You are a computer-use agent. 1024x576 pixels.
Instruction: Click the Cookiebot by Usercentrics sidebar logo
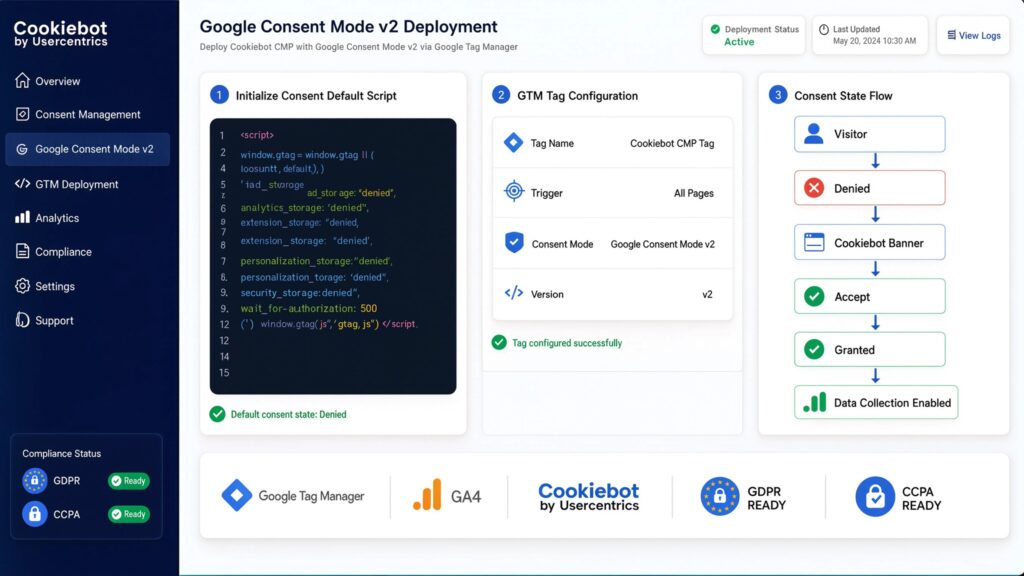pyautogui.click(x=60, y=33)
